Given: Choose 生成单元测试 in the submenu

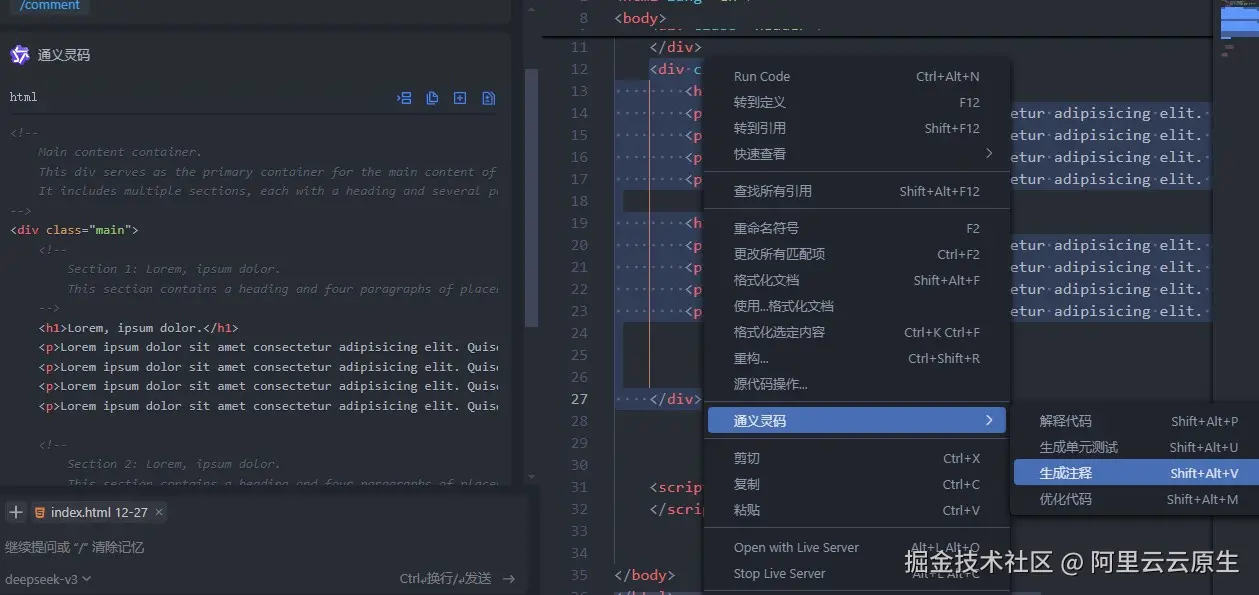Looking at the screenshot, I should 1136,447.
